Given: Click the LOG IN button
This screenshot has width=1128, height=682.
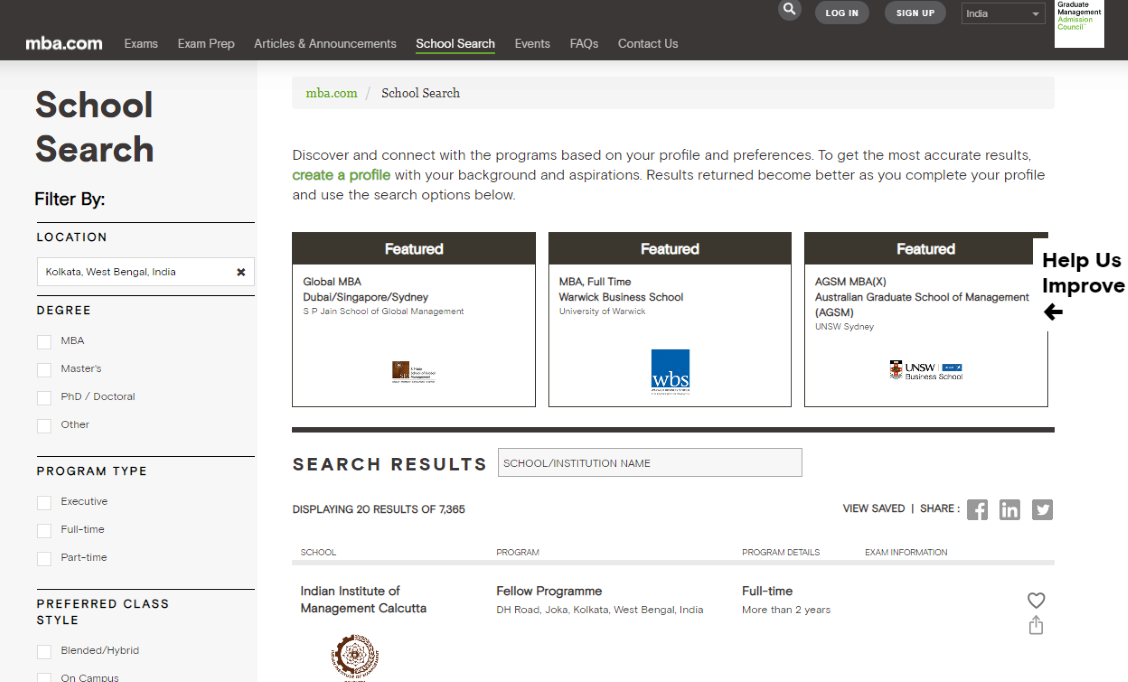Looking at the screenshot, I should click(x=842, y=13).
